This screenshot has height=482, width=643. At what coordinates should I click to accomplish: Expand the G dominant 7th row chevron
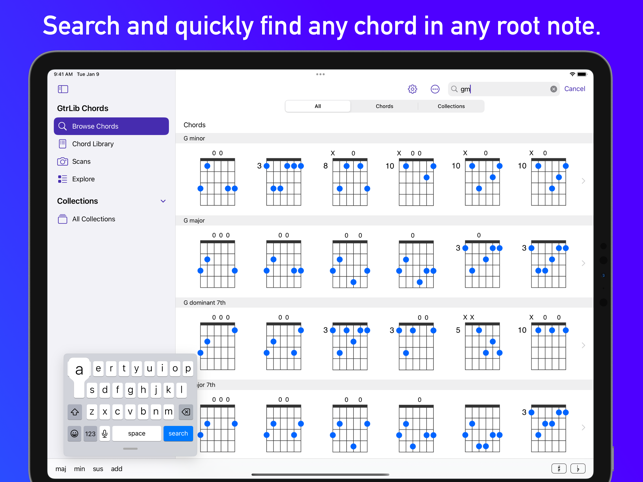point(583,345)
